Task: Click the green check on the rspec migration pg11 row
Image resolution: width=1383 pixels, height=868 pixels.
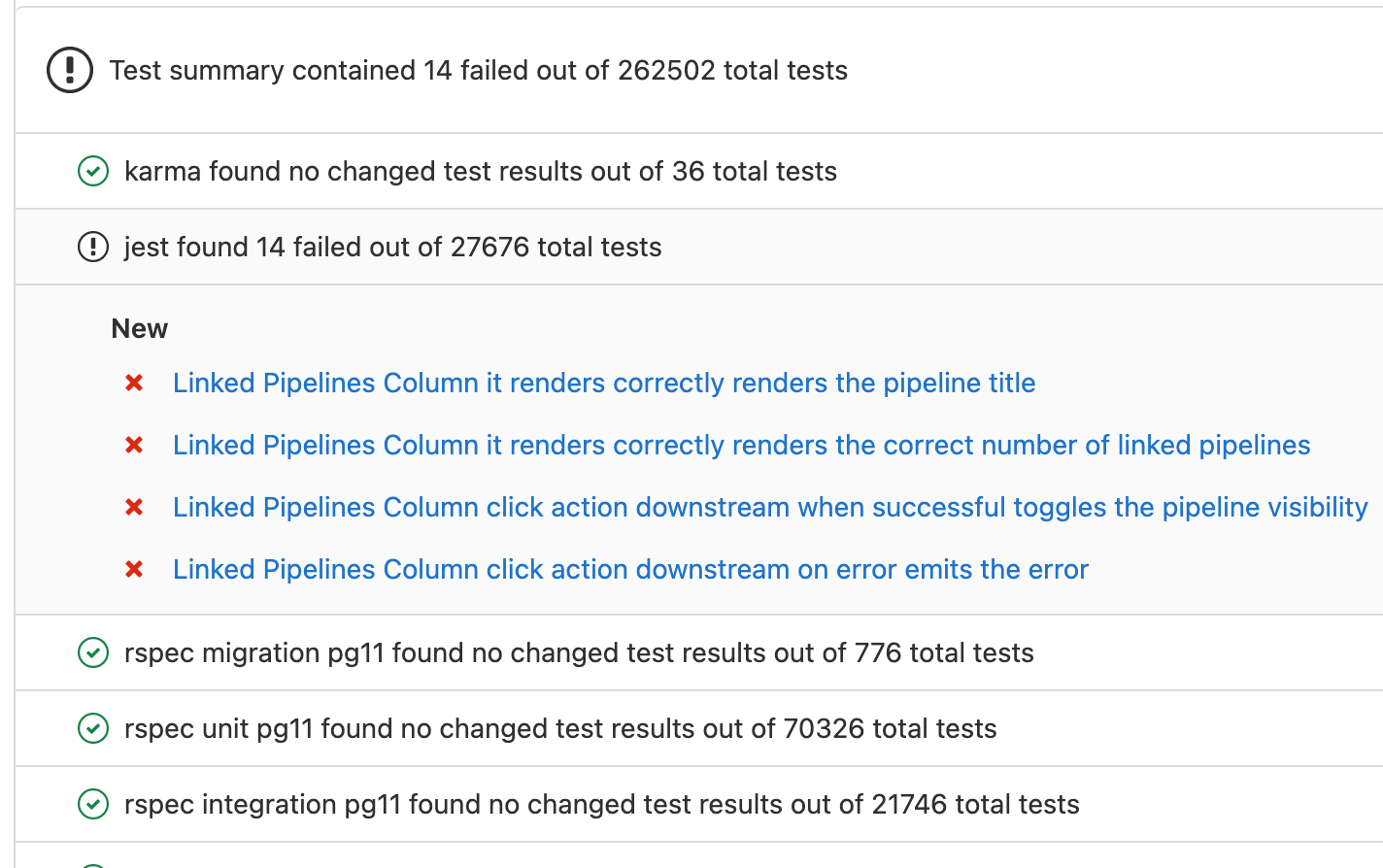Action: point(92,652)
